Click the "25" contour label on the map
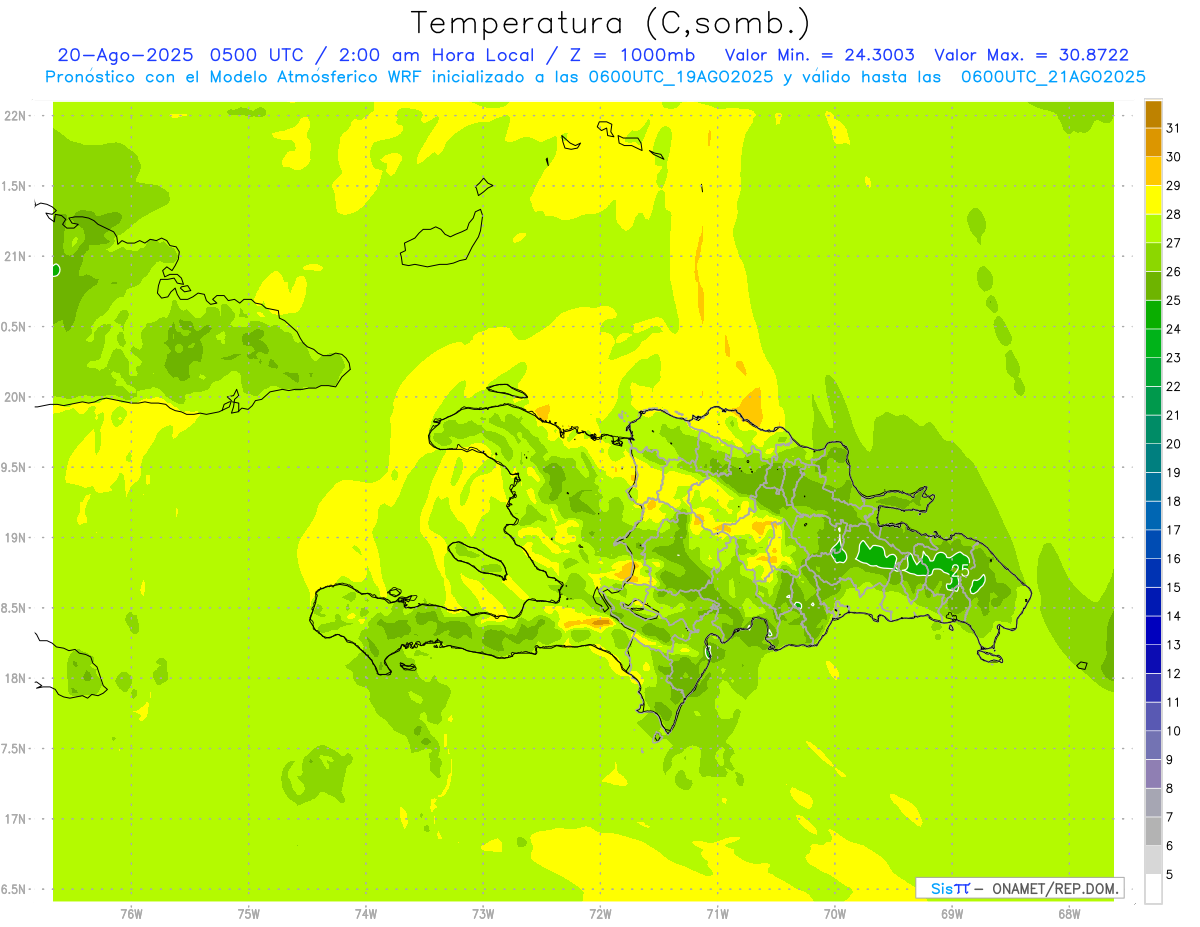1200x927 pixels. (x=959, y=570)
